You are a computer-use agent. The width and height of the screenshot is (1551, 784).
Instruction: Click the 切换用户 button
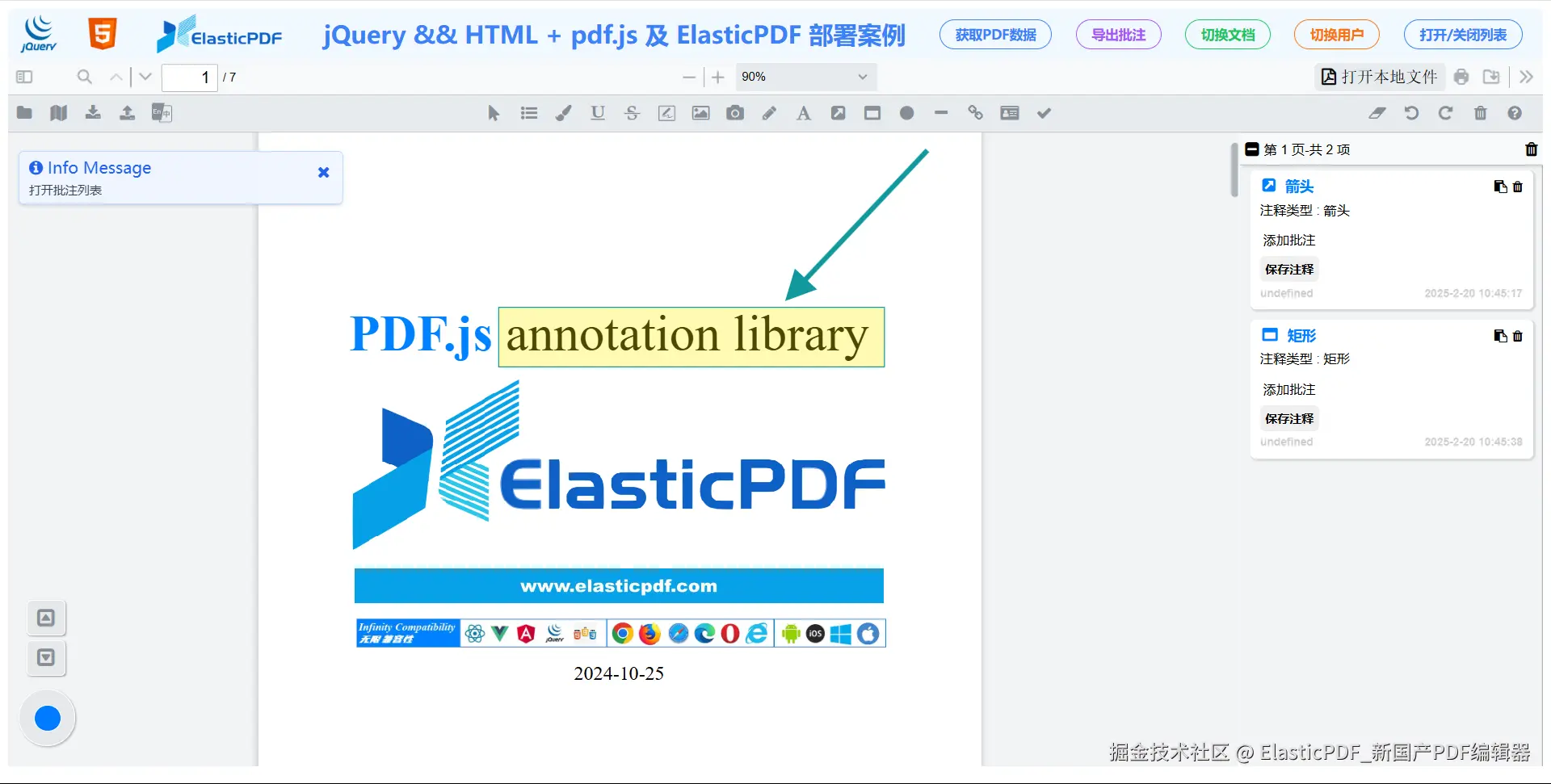coord(1337,35)
